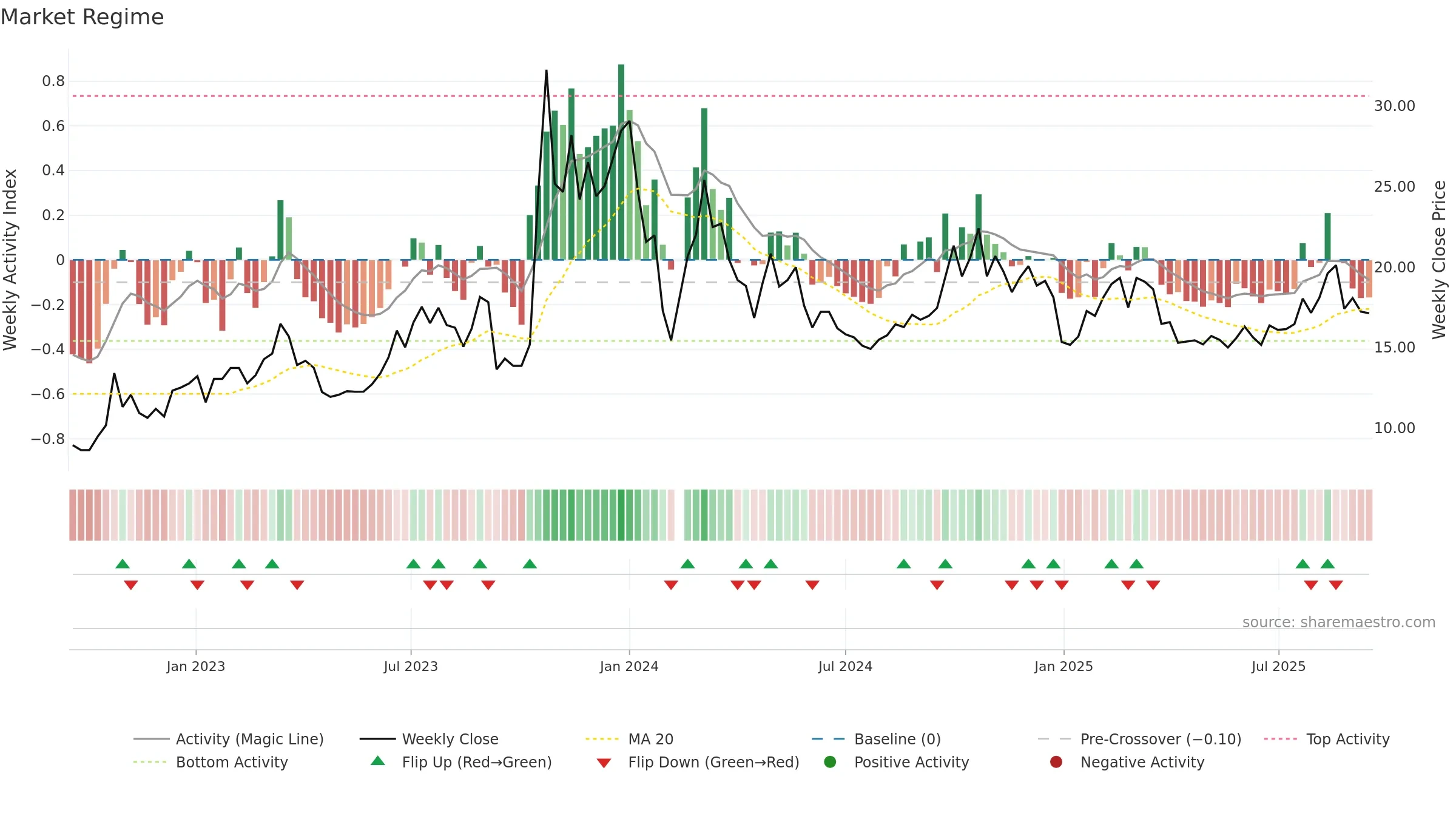Click the 15.00 price axis label
1456x819 pixels.
tap(1394, 348)
